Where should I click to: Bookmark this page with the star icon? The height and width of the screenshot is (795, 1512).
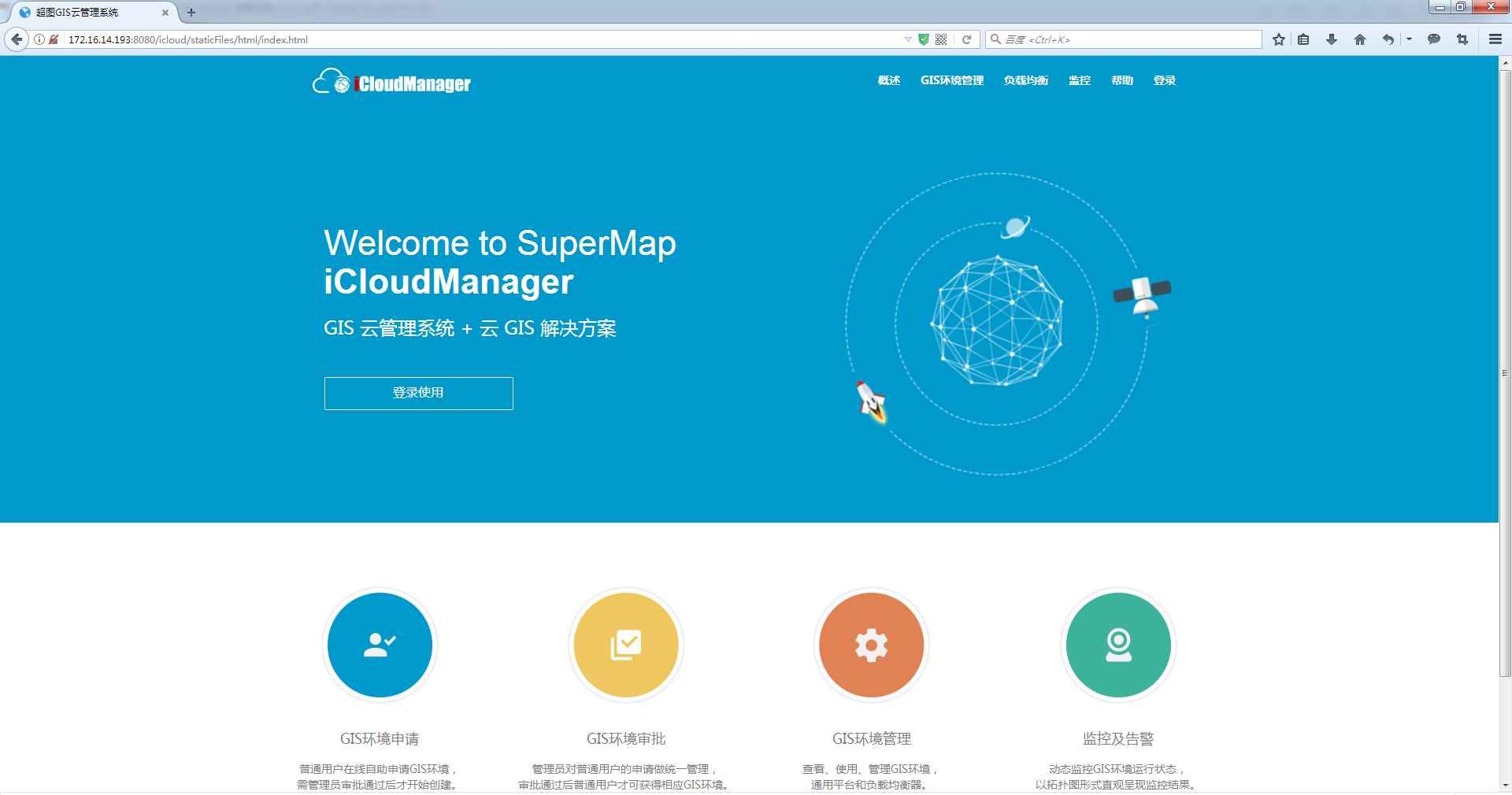(x=1279, y=39)
